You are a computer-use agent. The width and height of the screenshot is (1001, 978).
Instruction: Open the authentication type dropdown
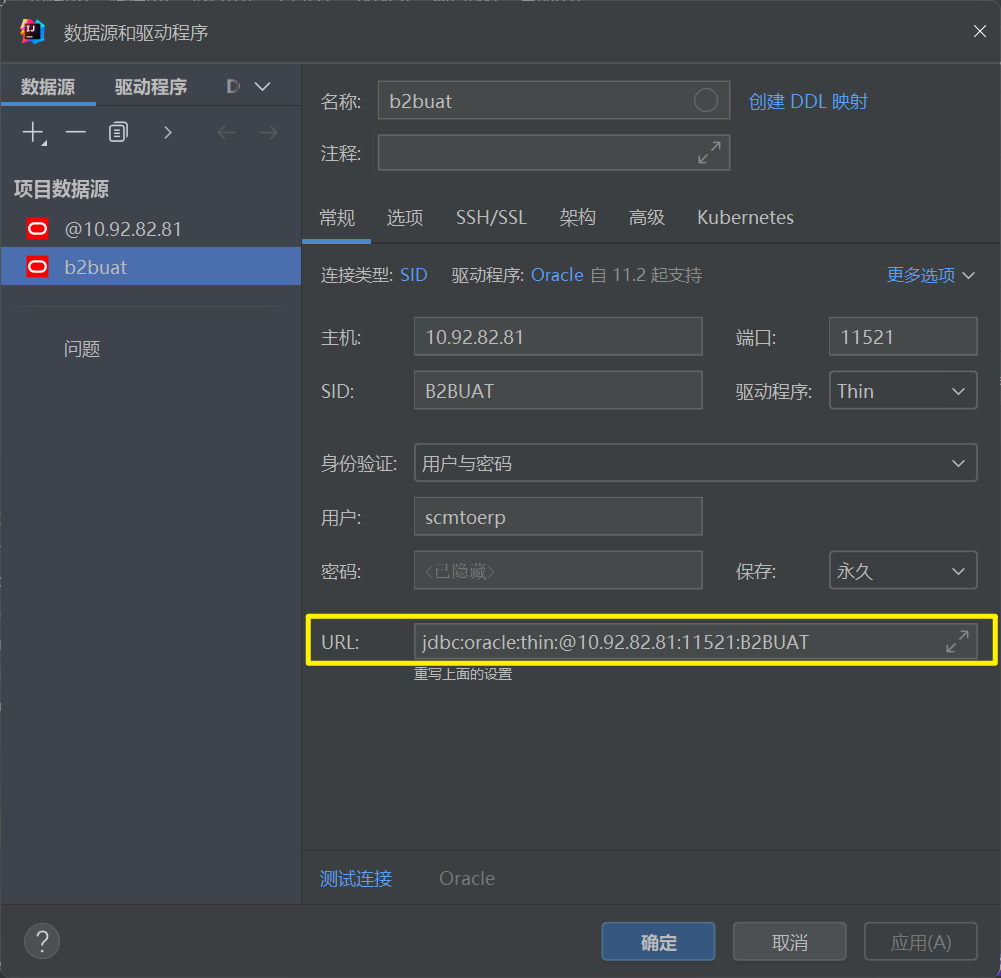click(695, 463)
